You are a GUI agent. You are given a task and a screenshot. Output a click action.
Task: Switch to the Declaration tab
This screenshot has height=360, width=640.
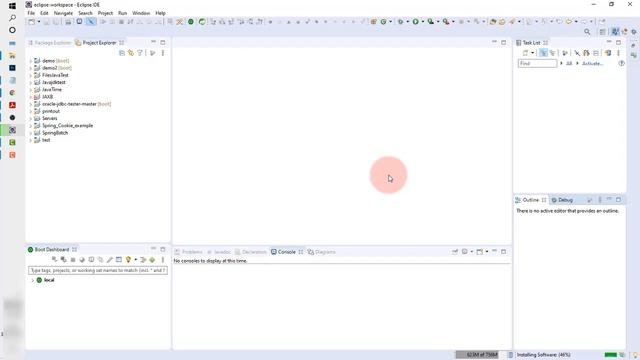click(x=251, y=252)
